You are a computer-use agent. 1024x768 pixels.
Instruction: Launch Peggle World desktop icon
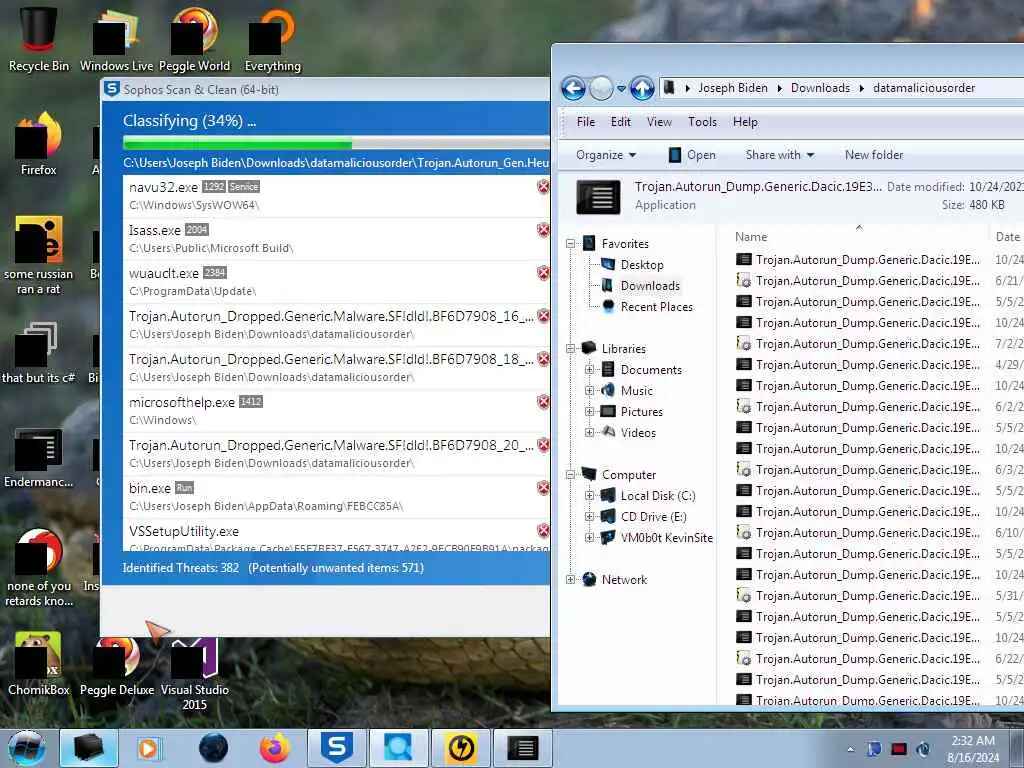click(x=195, y=38)
